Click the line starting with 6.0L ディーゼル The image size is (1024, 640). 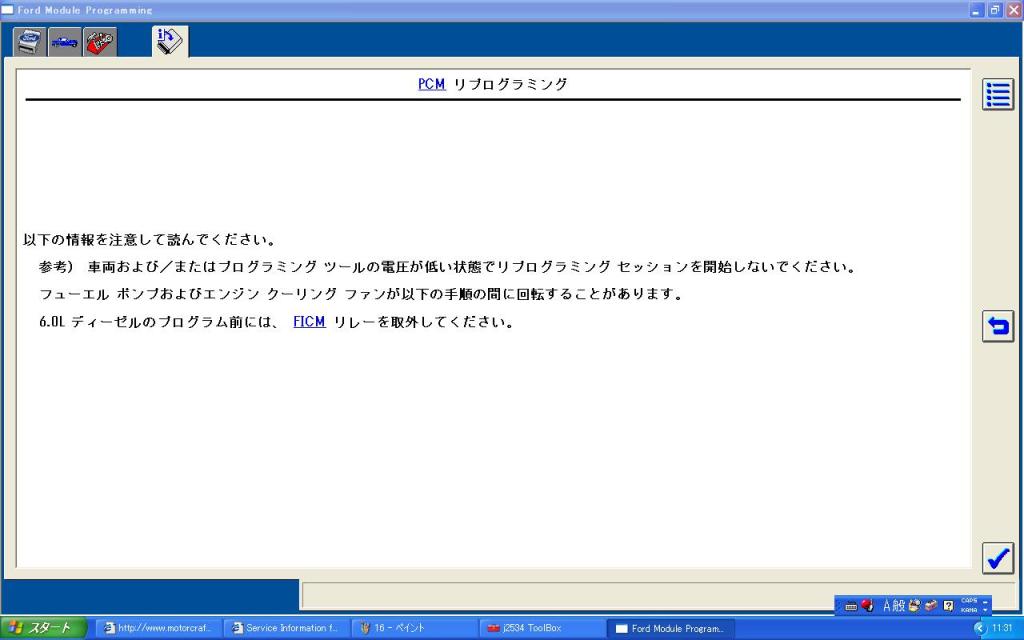[276, 321]
